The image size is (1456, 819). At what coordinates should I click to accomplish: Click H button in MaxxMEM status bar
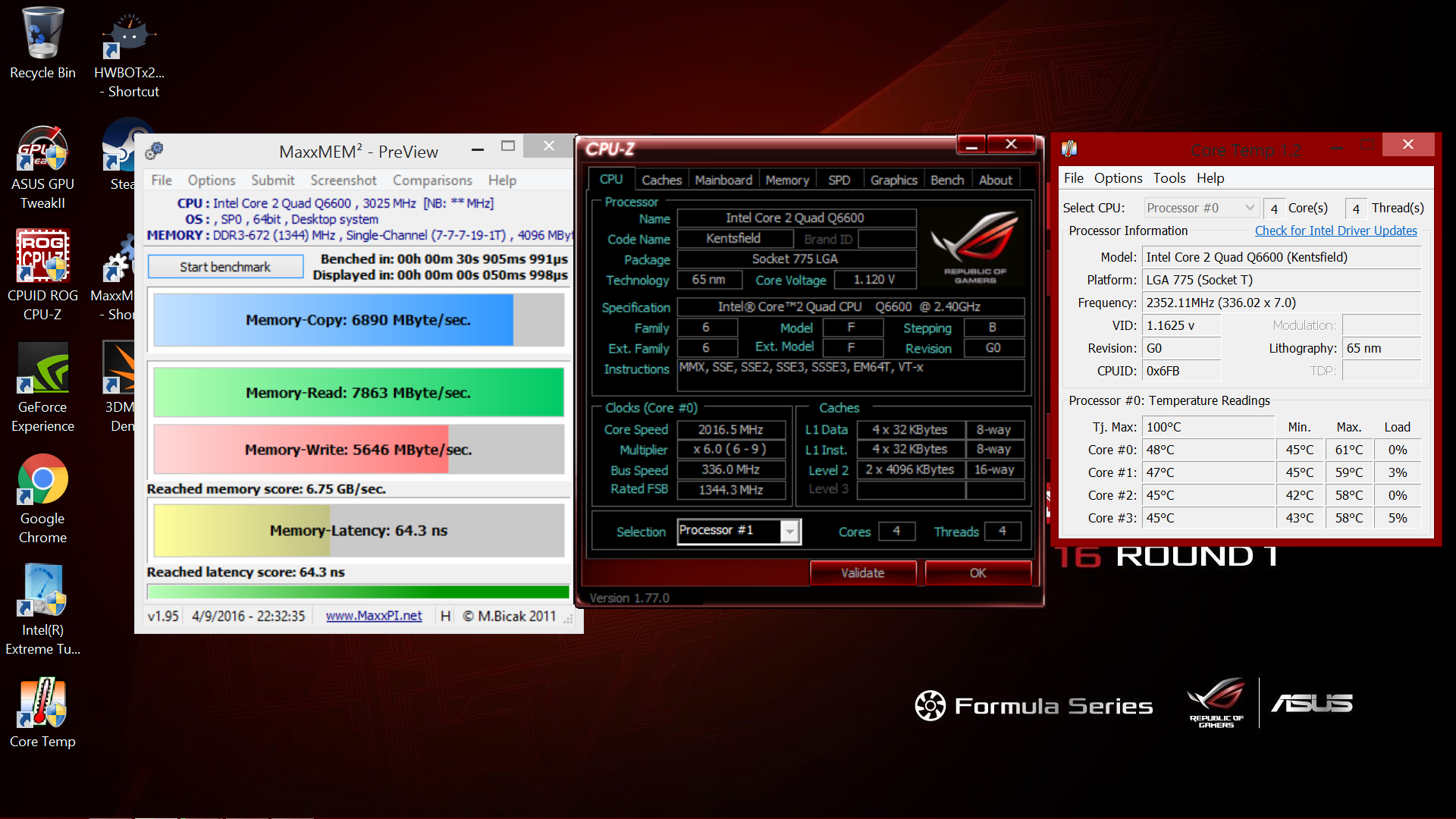[x=445, y=616]
